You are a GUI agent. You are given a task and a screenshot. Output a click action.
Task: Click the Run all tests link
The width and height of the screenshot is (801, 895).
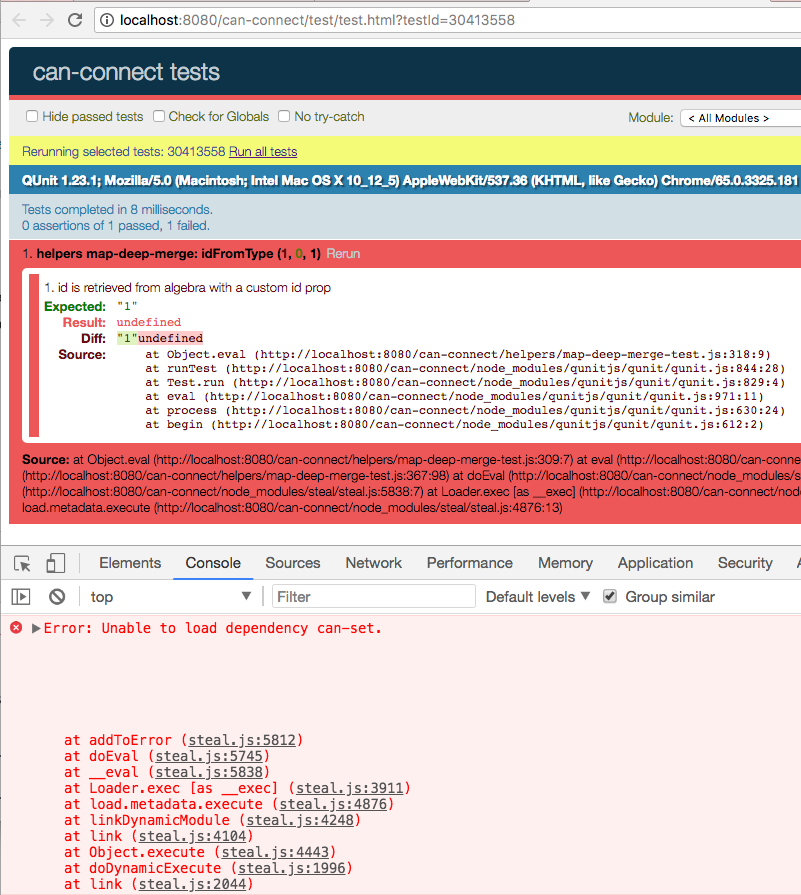pos(263,152)
